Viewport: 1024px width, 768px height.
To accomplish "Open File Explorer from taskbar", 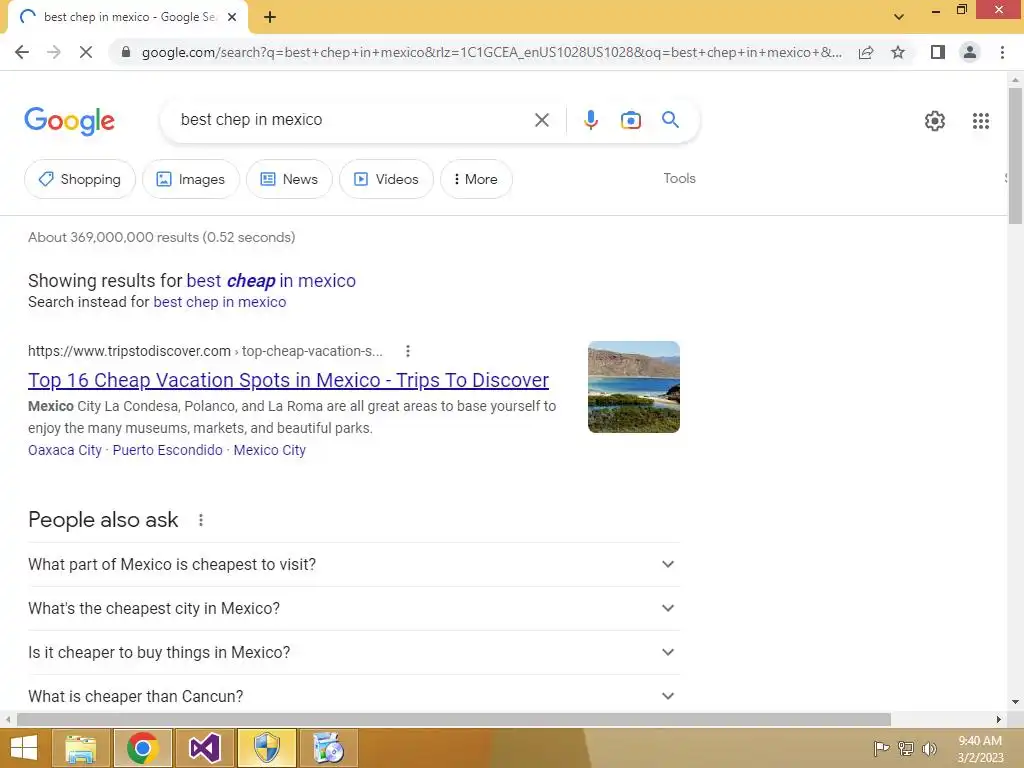I will click(80, 748).
